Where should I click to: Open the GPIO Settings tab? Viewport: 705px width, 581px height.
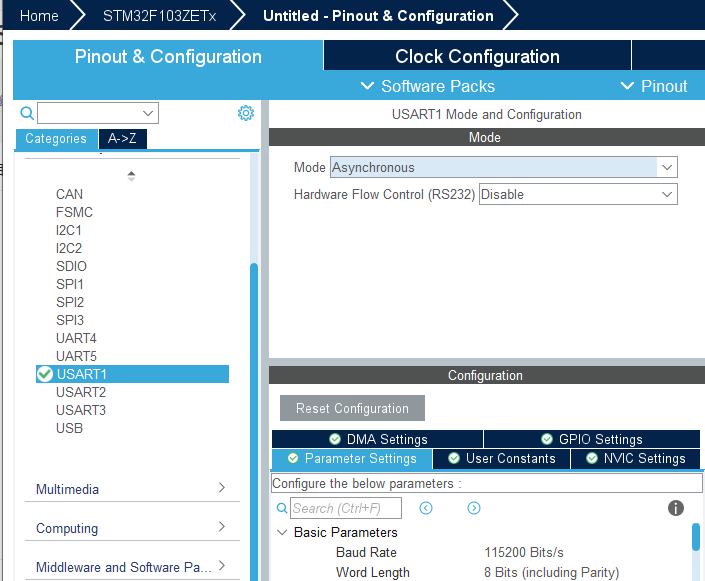click(592, 439)
